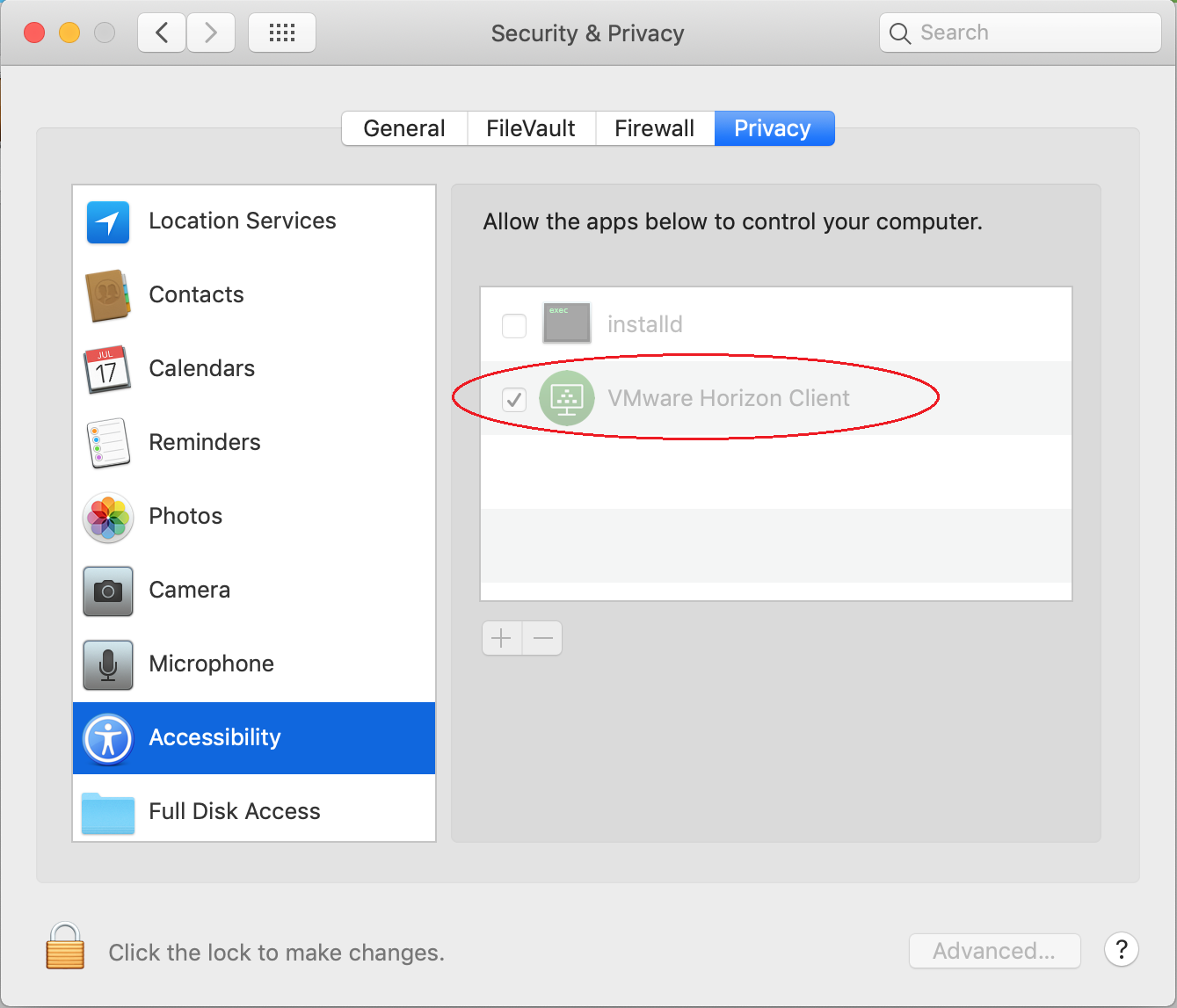Click the Calendars icon in the sidebar
1177x1008 pixels.
pos(107,370)
